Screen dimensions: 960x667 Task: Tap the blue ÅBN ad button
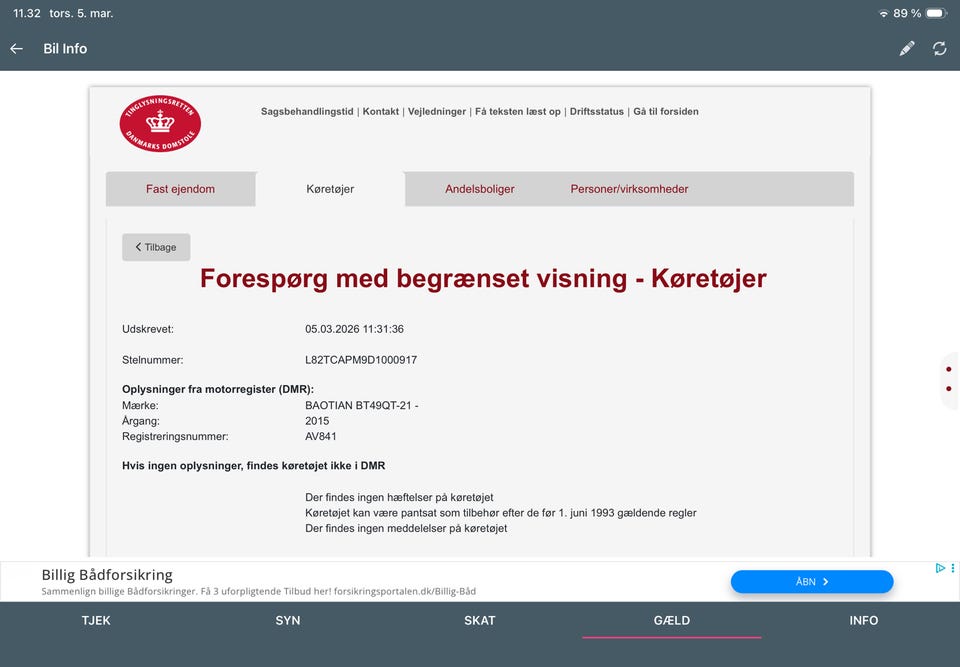tap(812, 581)
